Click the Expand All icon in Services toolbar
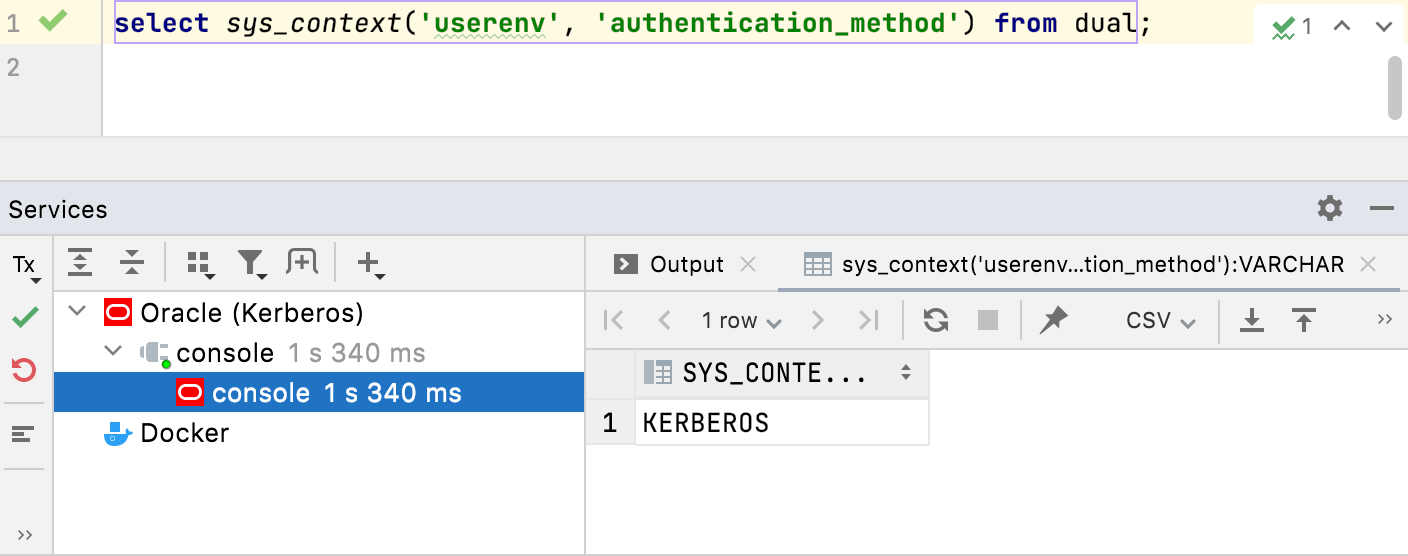The image size is (1408, 556). click(80, 263)
